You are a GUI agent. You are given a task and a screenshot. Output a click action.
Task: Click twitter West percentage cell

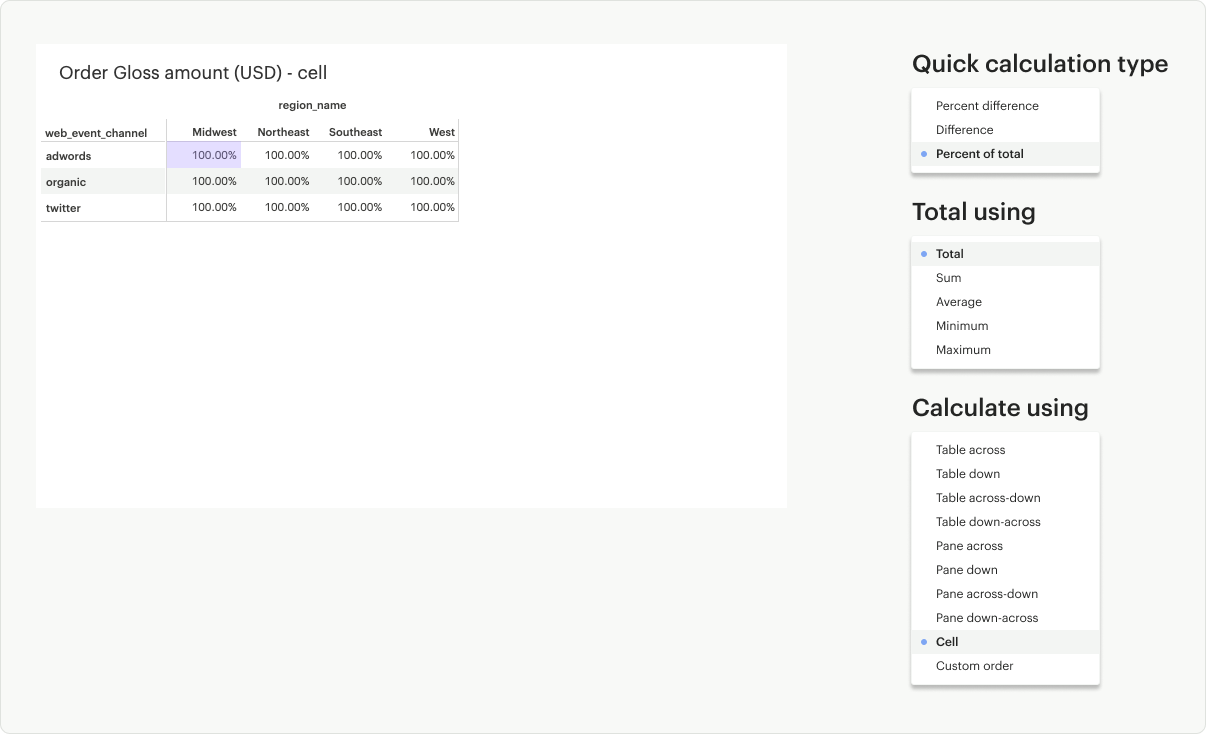pyautogui.click(x=432, y=208)
